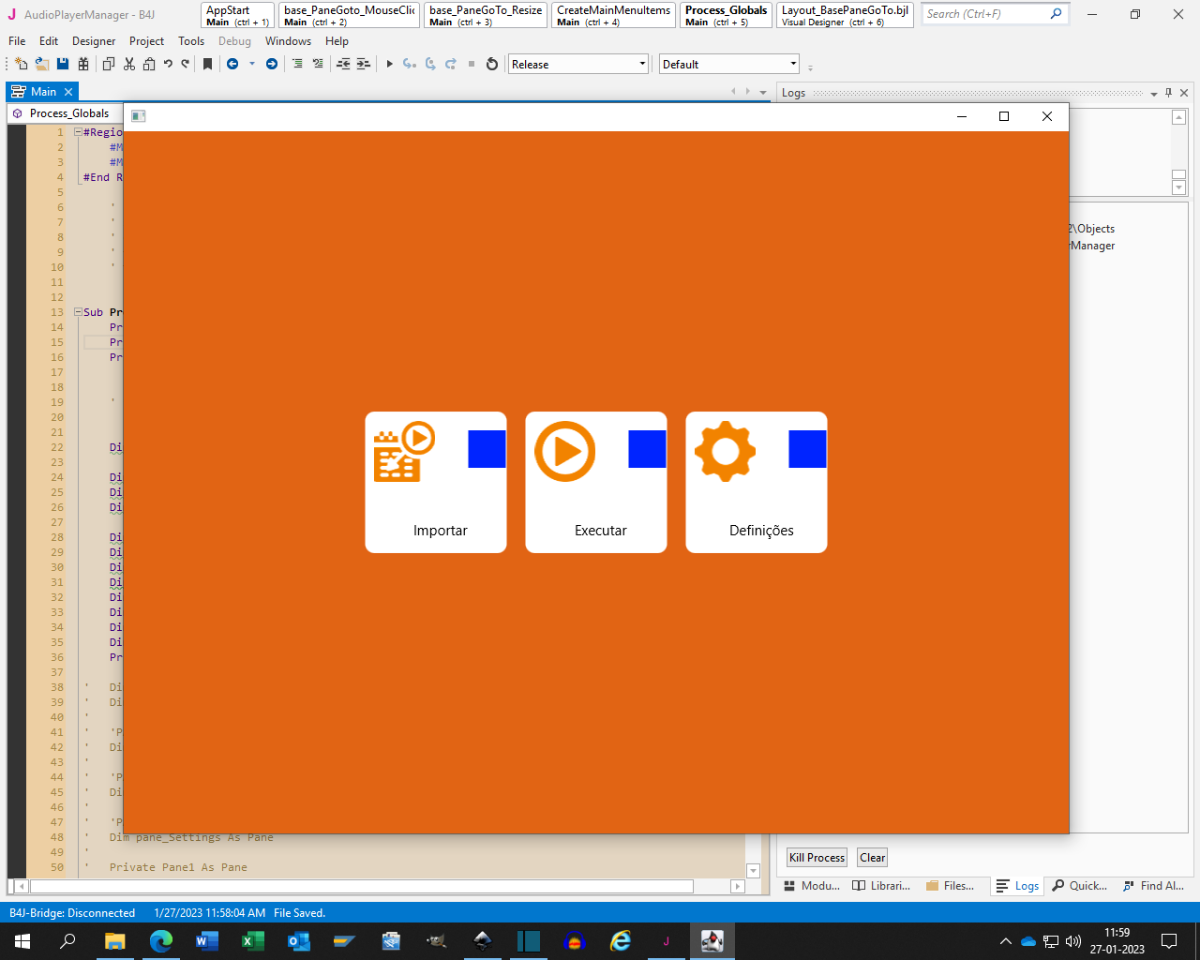The width and height of the screenshot is (1200, 960).
Task: Click the Kill Process button
Action: pos(817,857)
